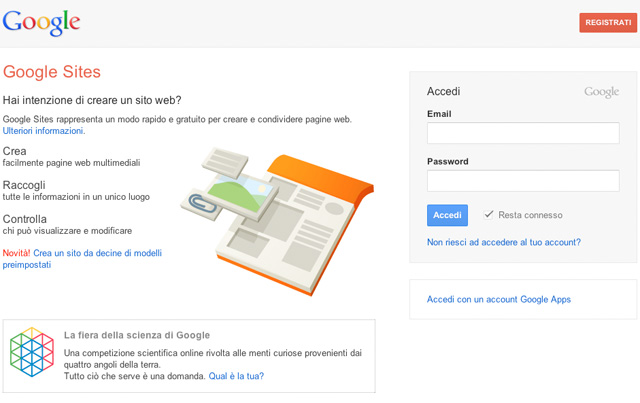Image resolution: width=640 pixels, height=403 pixels.
Task: Click the La fiera della scienza di Google title
Action: 137,335
